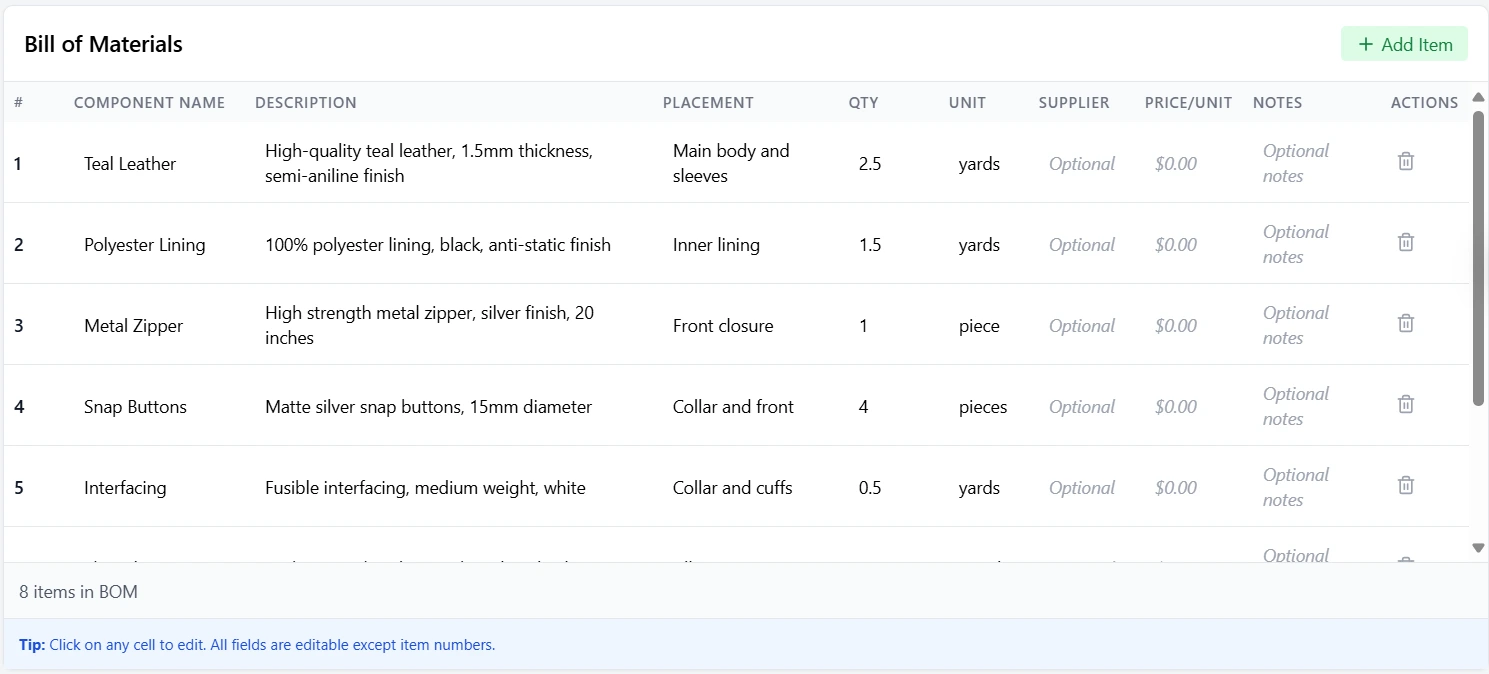Edit the Inner lining placement cell
This screenshot has width=1489, height=674.
click(x=716, y=244)
